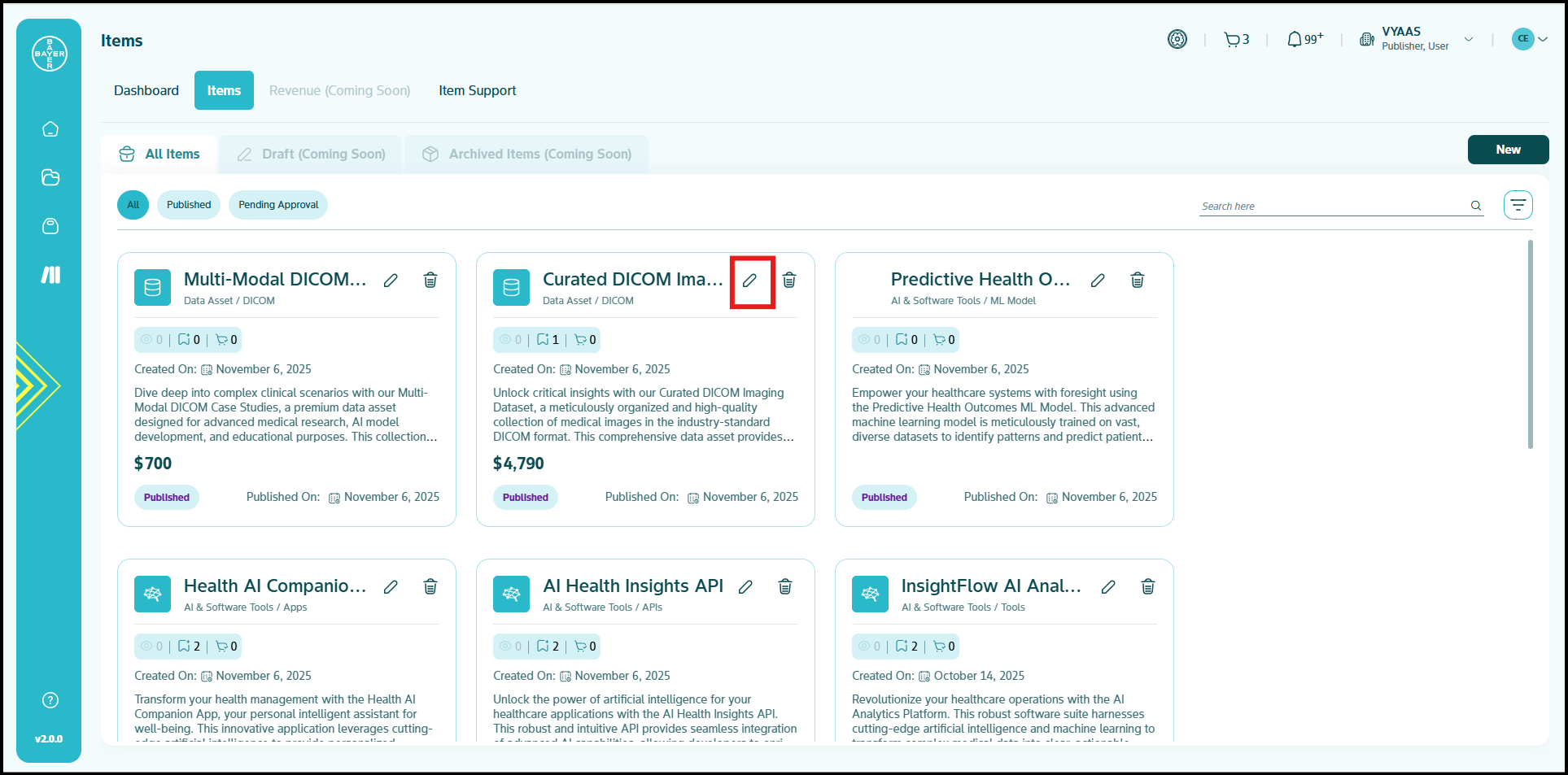
Task: Click the New button
Action: click(x=1508, y=150)
